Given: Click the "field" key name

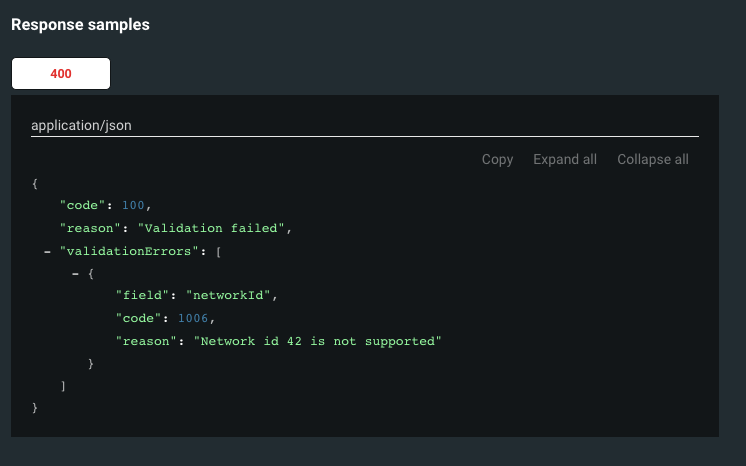Looking at the screenshot, I should [143, 296].
